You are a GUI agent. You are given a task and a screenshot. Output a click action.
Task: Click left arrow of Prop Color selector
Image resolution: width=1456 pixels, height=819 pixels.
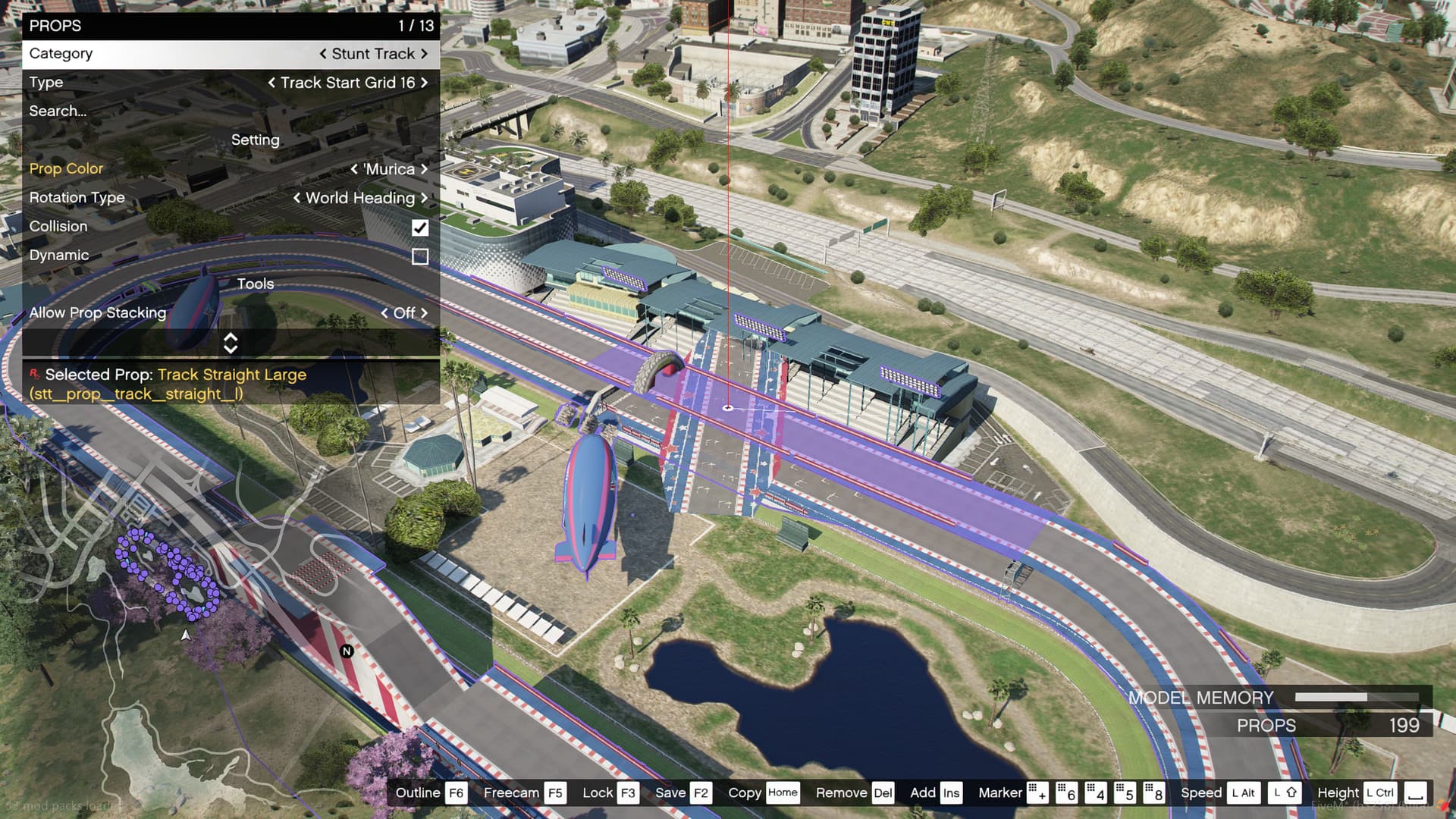point(354,169)
